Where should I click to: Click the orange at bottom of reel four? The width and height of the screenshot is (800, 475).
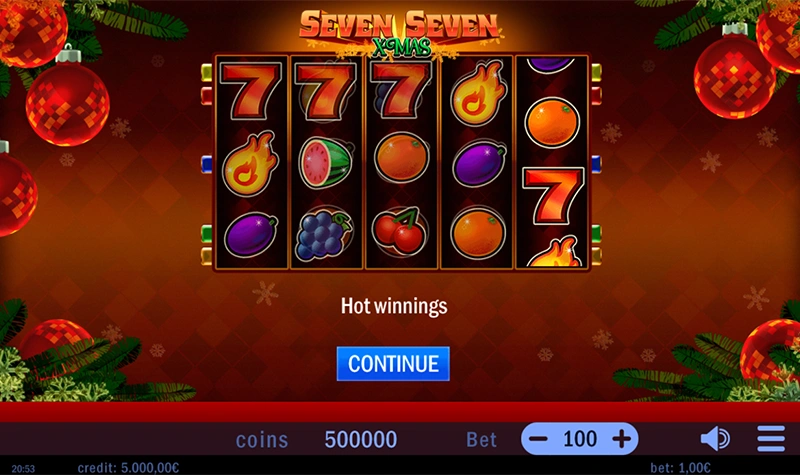(x=478, y=232)
